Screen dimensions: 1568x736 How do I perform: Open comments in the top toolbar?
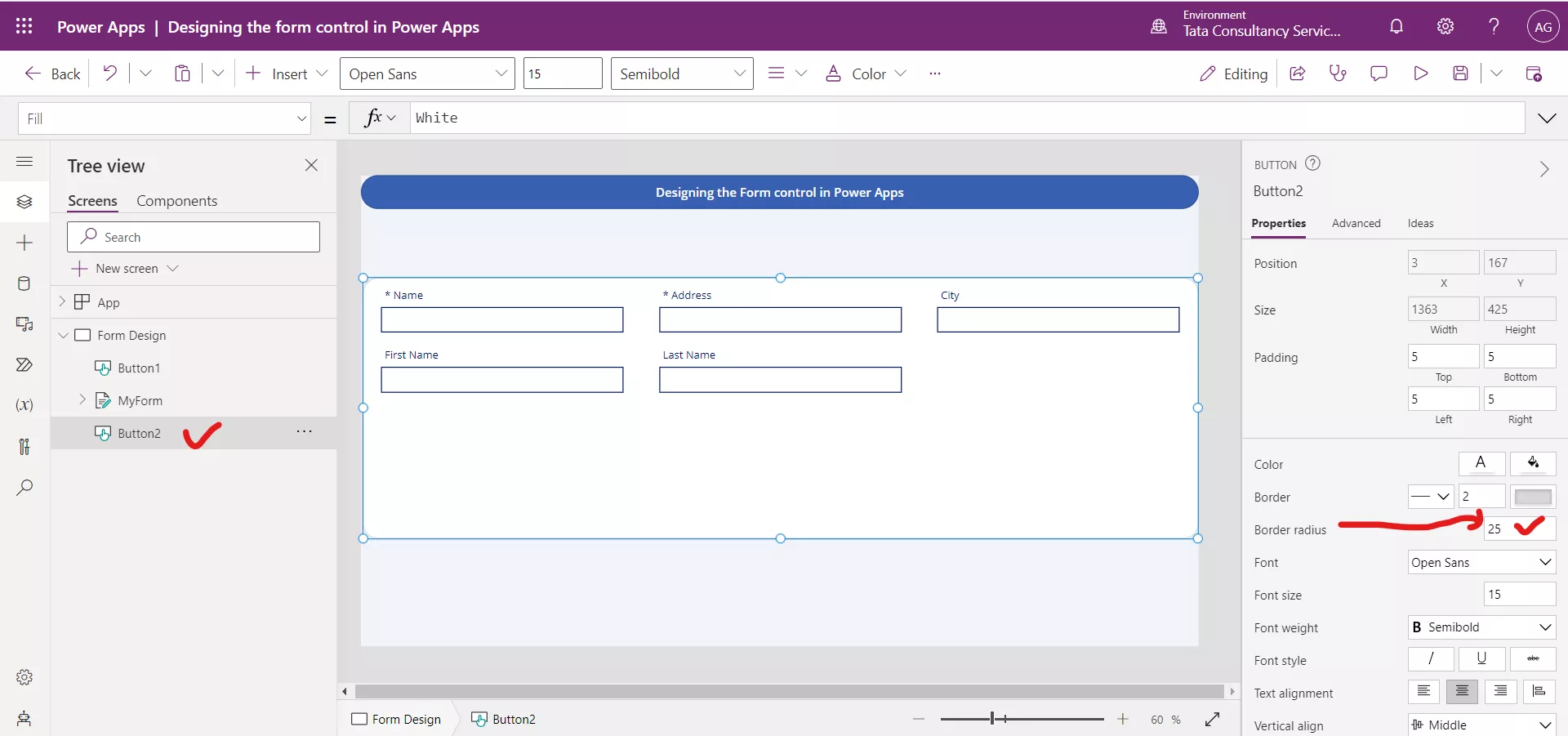click(1379, 74)
